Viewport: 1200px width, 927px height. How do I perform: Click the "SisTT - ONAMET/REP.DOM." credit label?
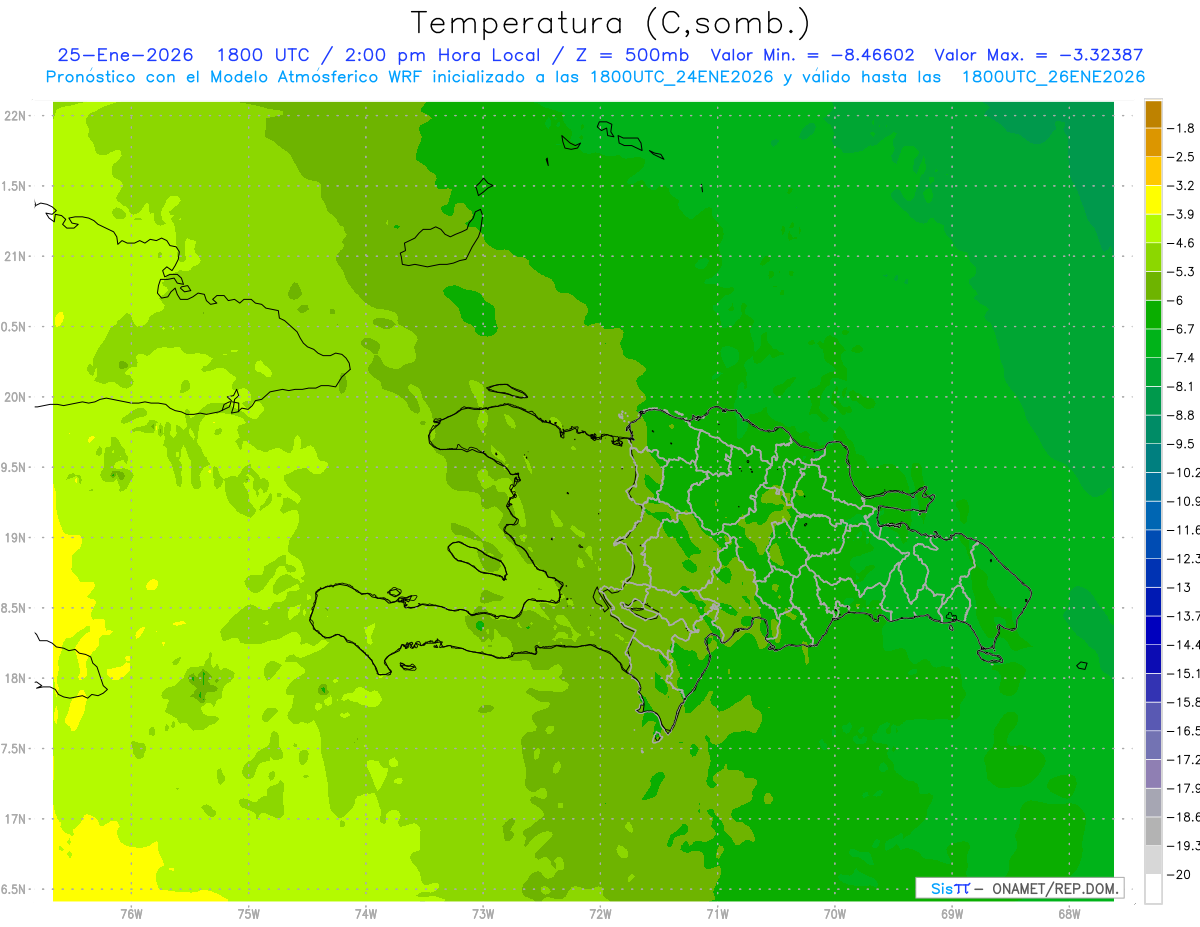point(1019,888)
